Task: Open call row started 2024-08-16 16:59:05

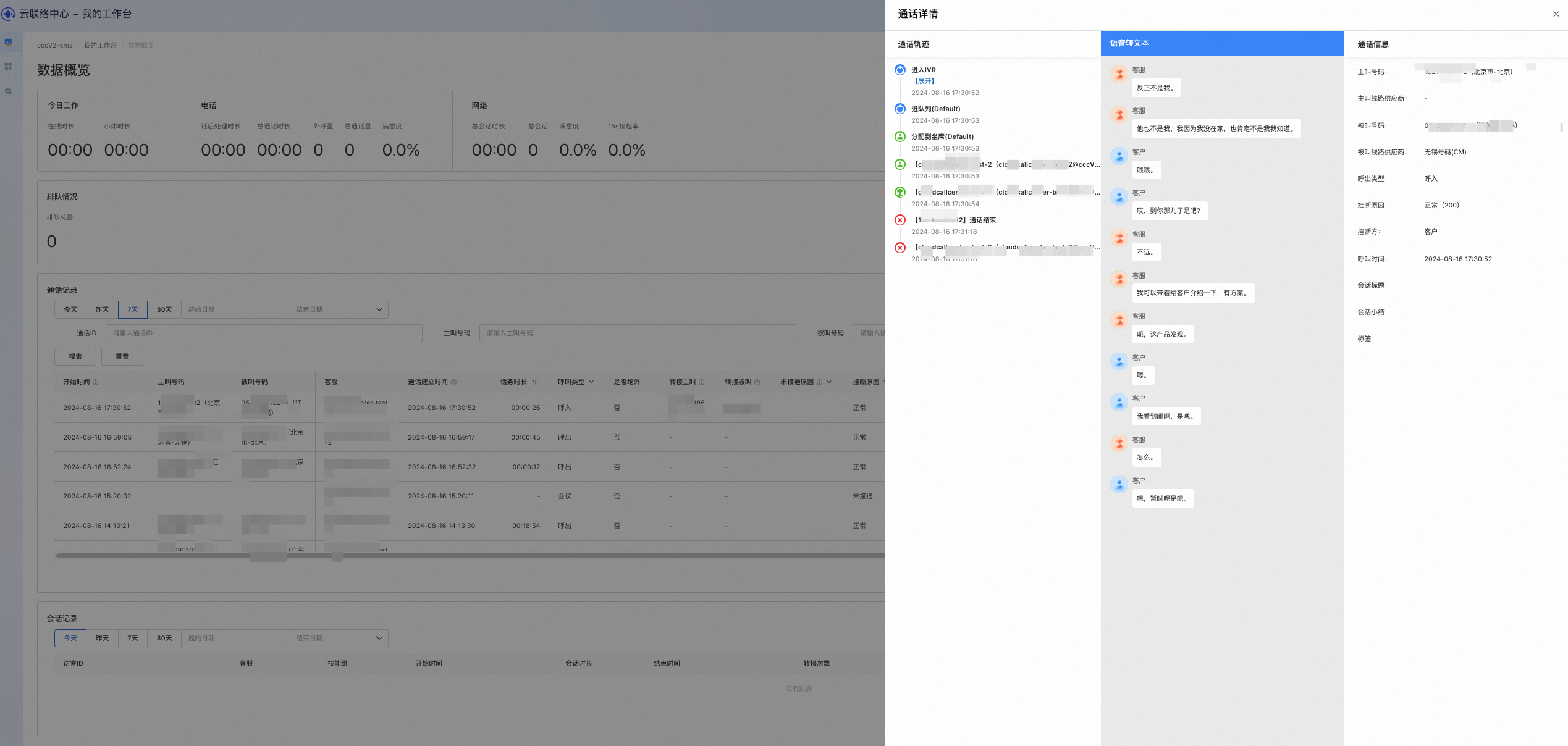Action: [x=470, y=437]
